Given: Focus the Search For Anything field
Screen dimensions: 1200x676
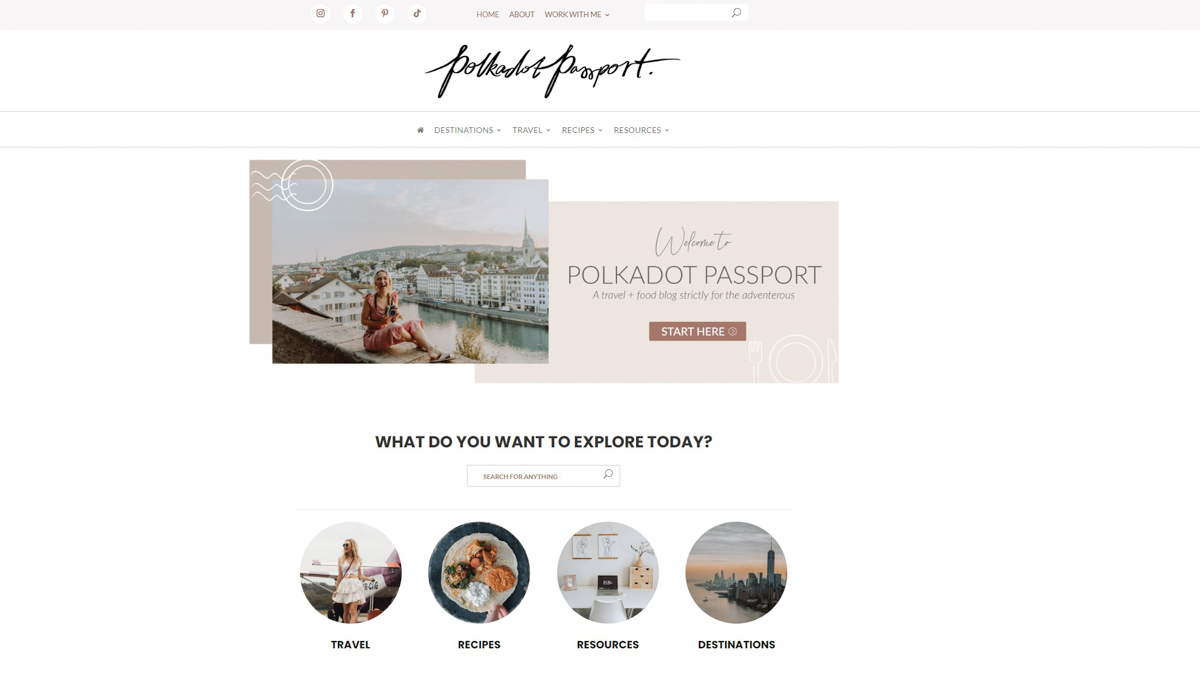Looking at the screenshot, I should [x=543, y=476].
